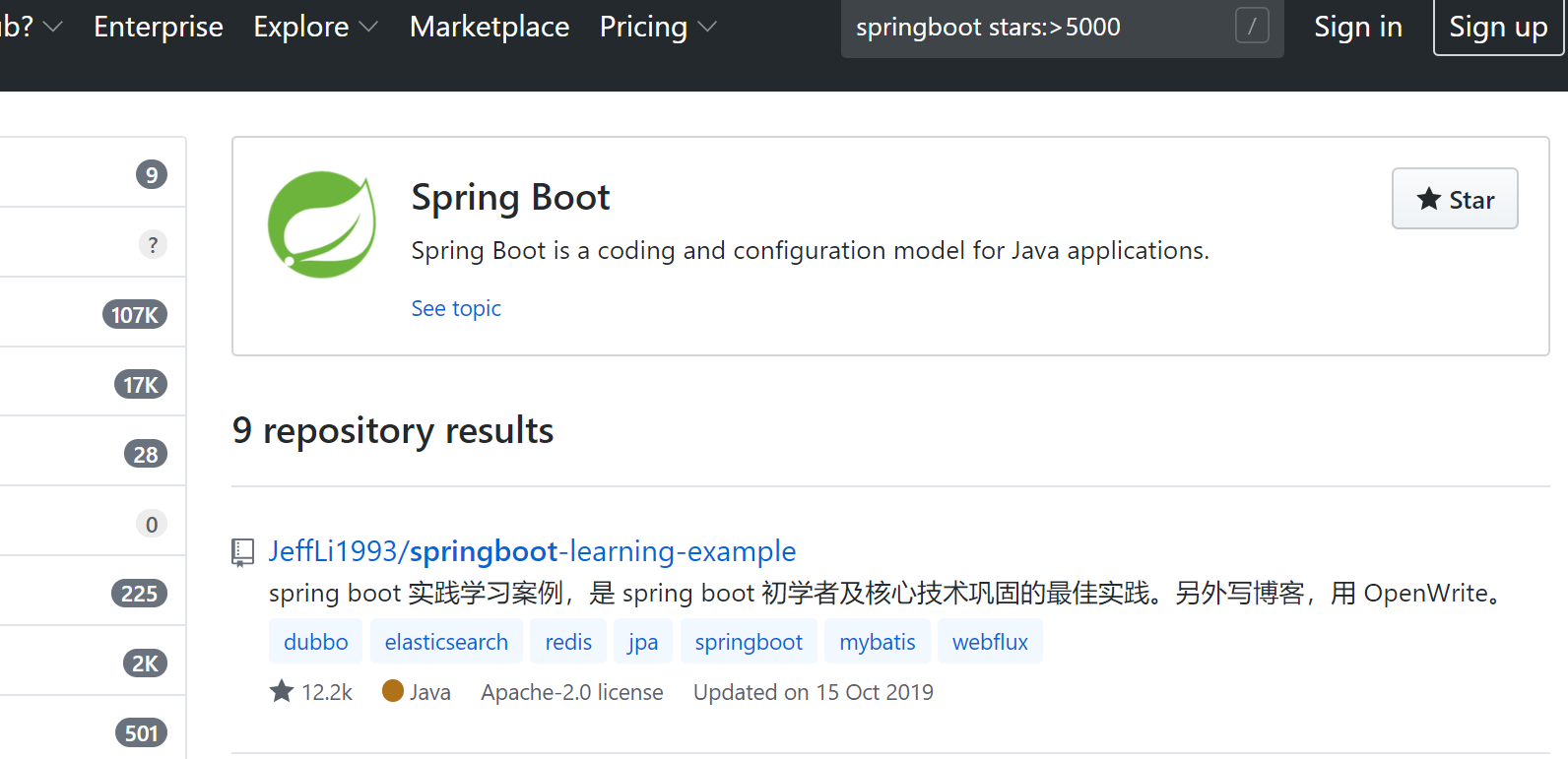Image resolution: width=1568 pixels, height=759 pixels.
Task: Click the star count icon showing 12.2k
Action: click(x=282, y=691)
